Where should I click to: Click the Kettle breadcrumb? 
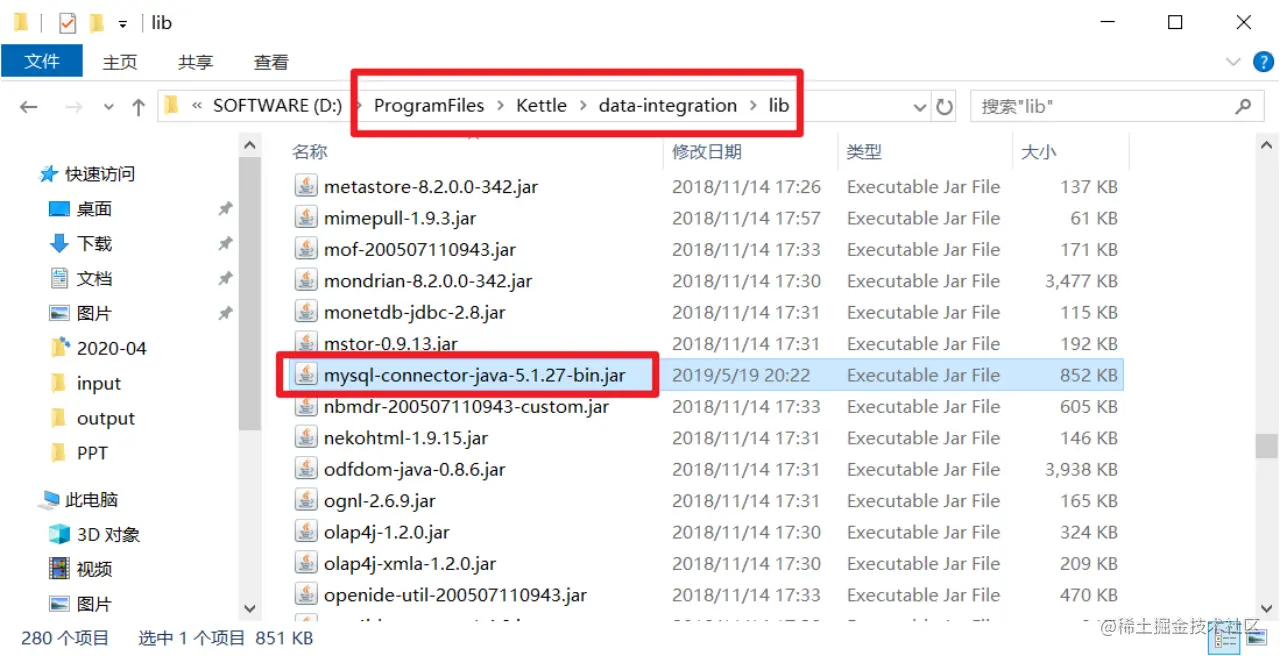click(x=541, y=106)
